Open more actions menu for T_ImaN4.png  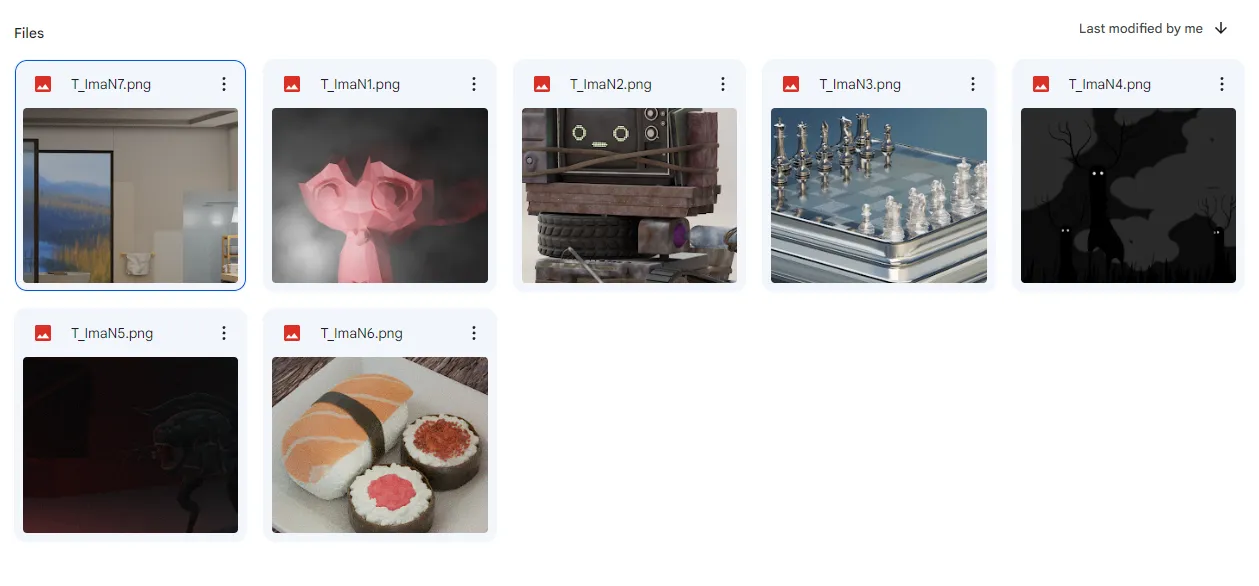pyautogui.click(x=1222, y=84)
